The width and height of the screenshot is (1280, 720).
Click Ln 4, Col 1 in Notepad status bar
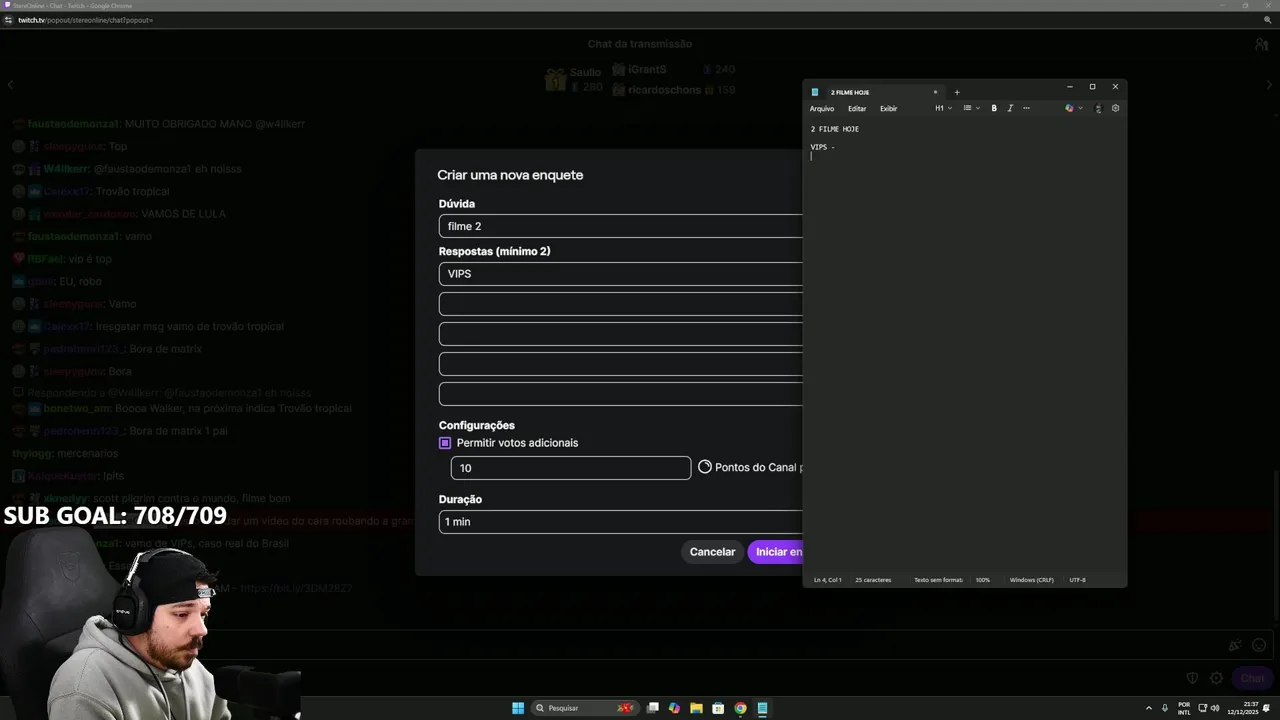[x=827, y=580]
